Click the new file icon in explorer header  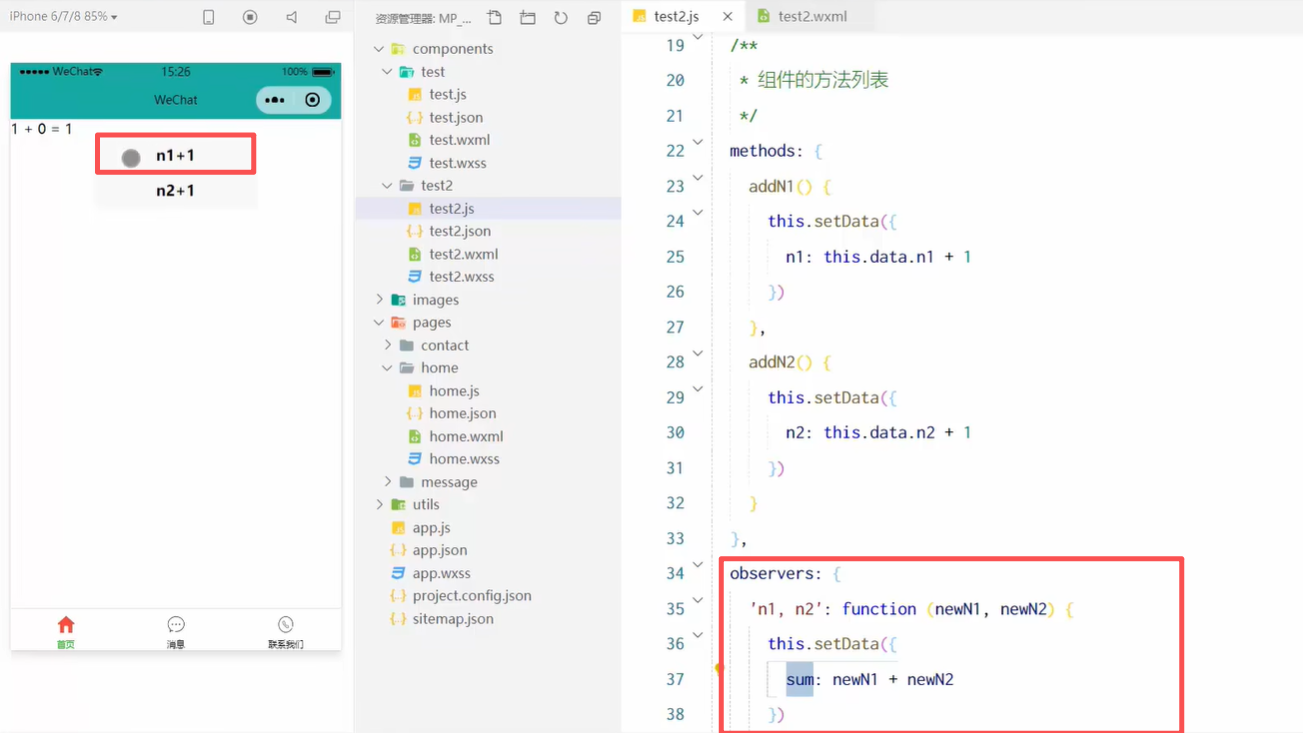click(494, 17)
